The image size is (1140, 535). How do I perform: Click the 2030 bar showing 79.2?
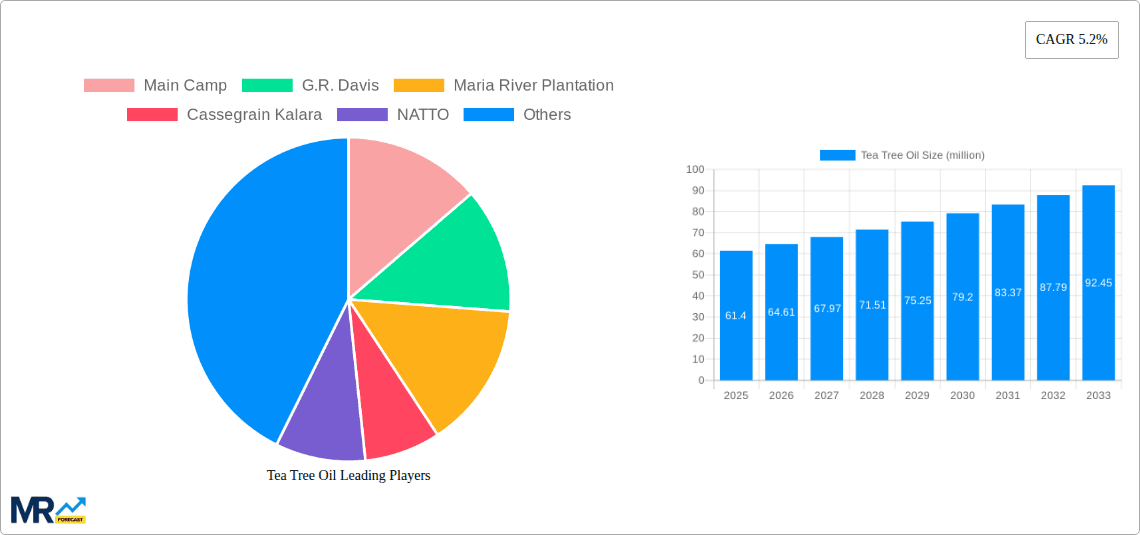tap(963, 296)
